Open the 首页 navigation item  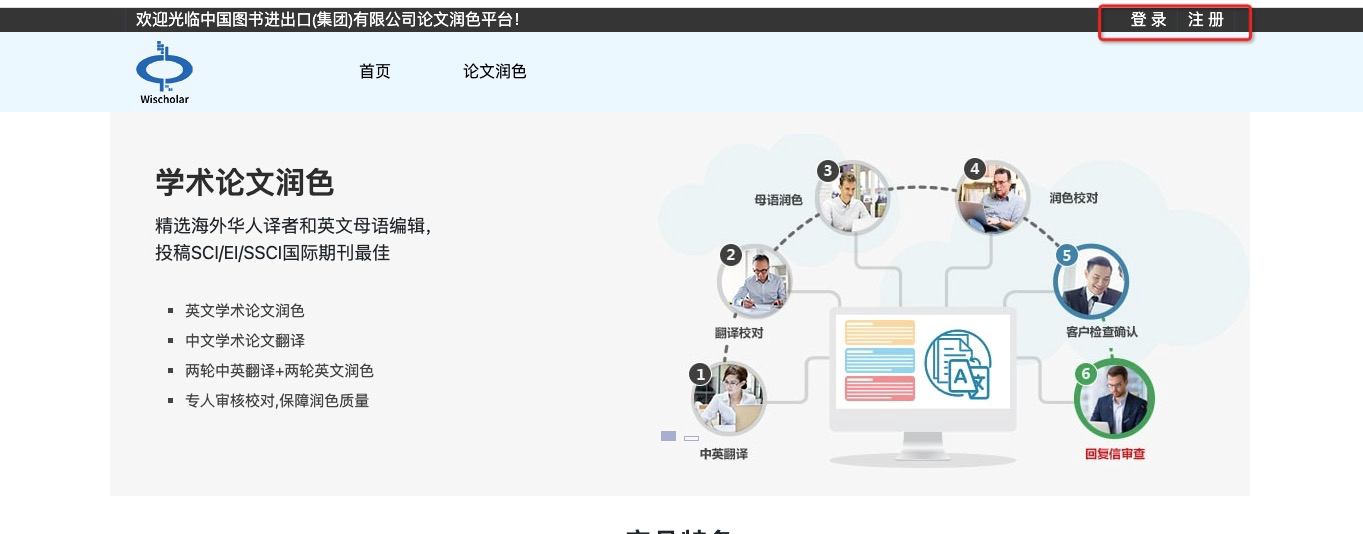click(x=375, y=71)
